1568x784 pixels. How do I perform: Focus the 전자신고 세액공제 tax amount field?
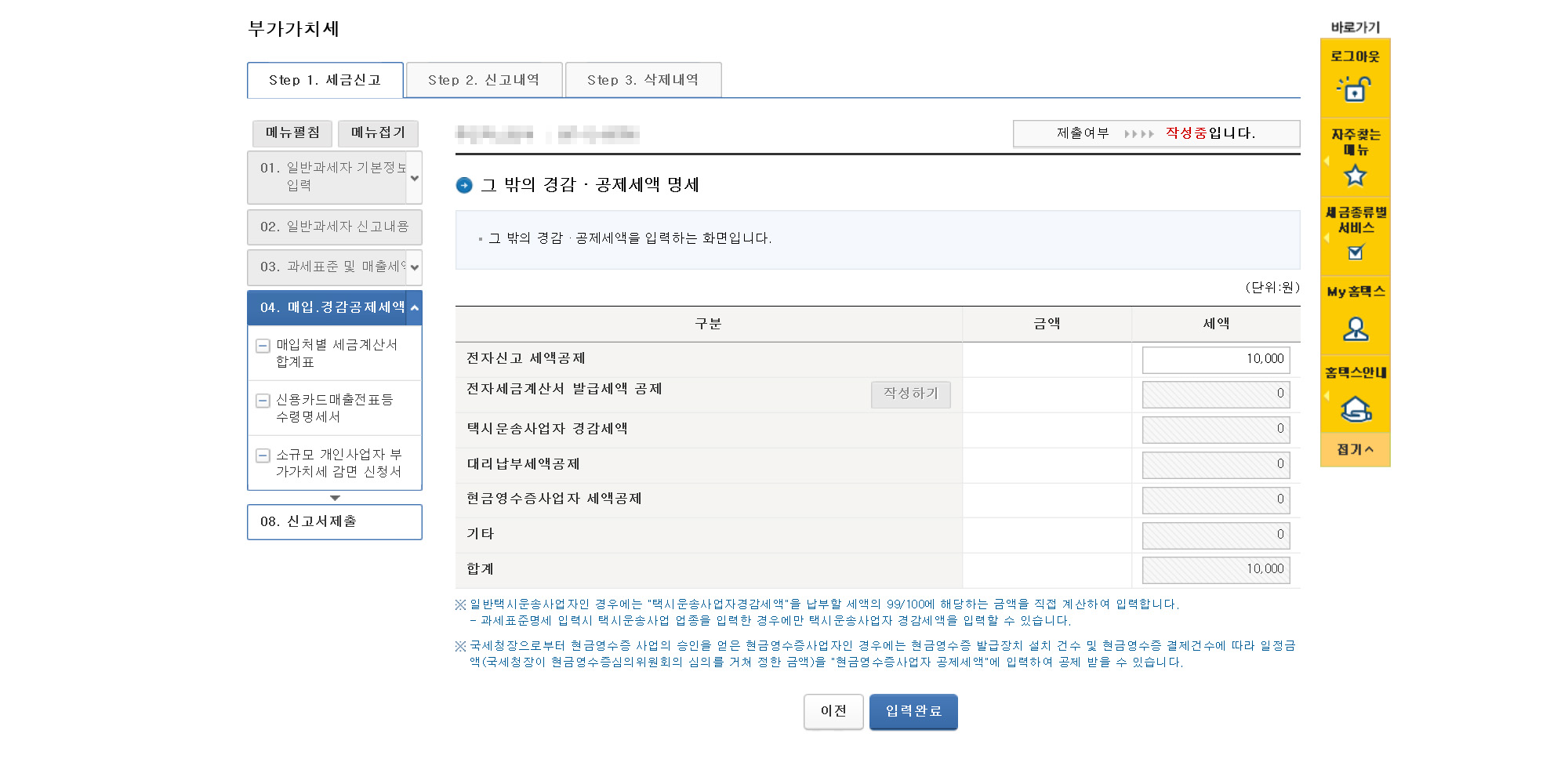point(1216,360)
